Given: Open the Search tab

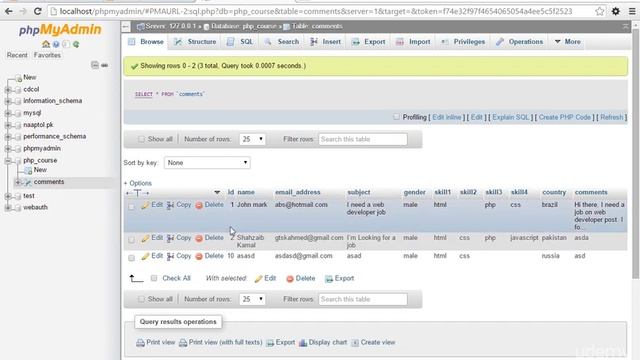Looking at the screenshot, I should pos(282,42).
